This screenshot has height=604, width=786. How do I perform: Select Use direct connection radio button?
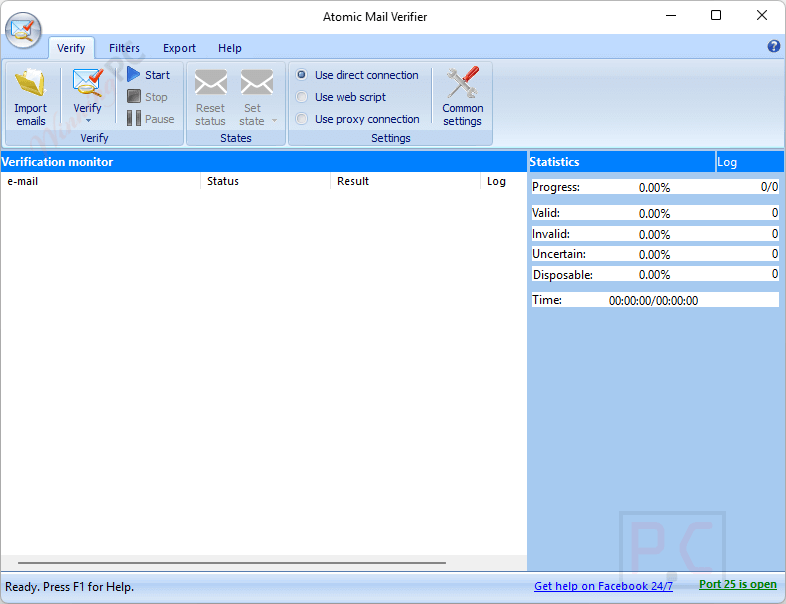coord(302,75)
